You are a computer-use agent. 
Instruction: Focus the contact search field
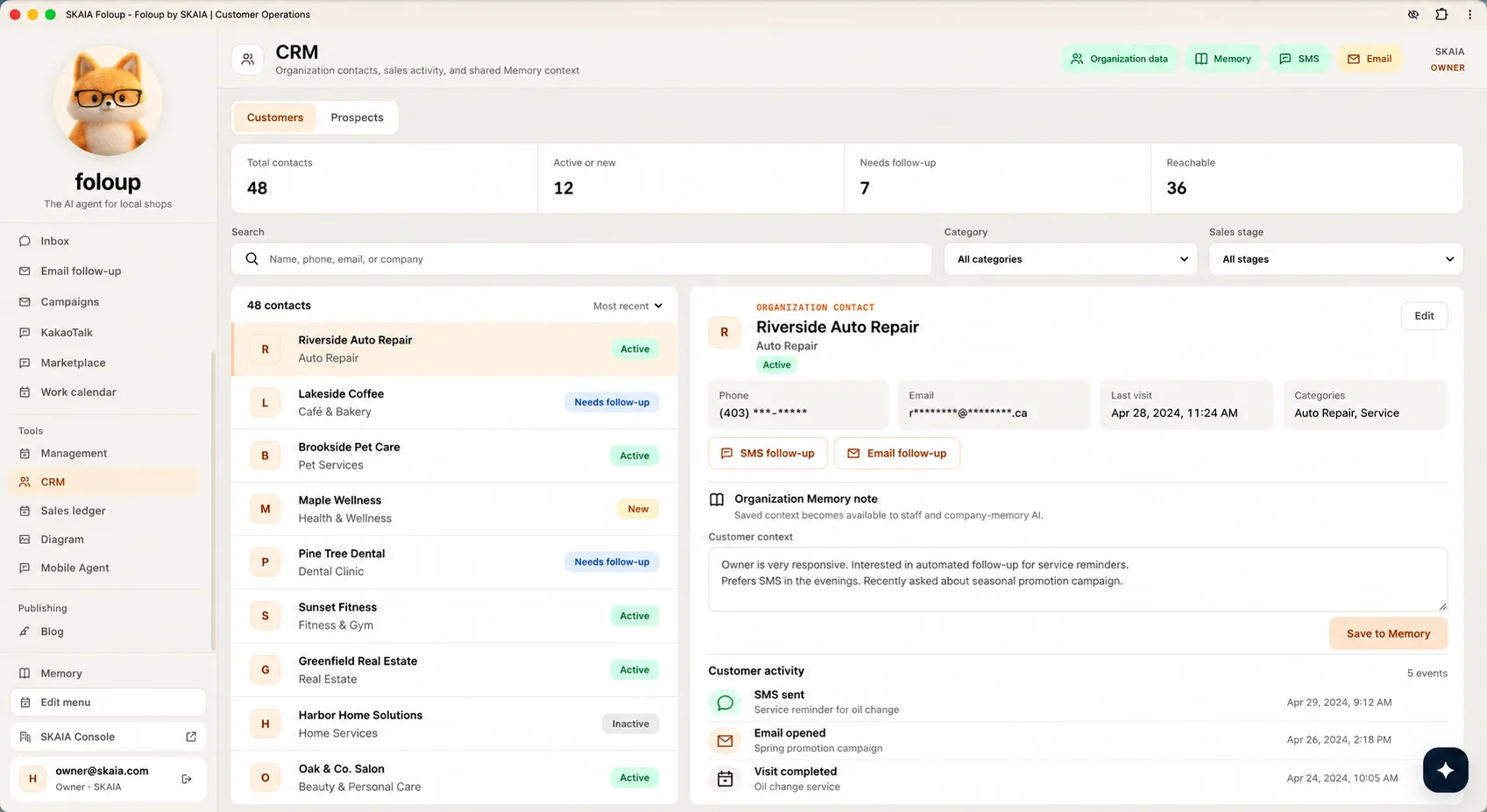coord(581,259)
